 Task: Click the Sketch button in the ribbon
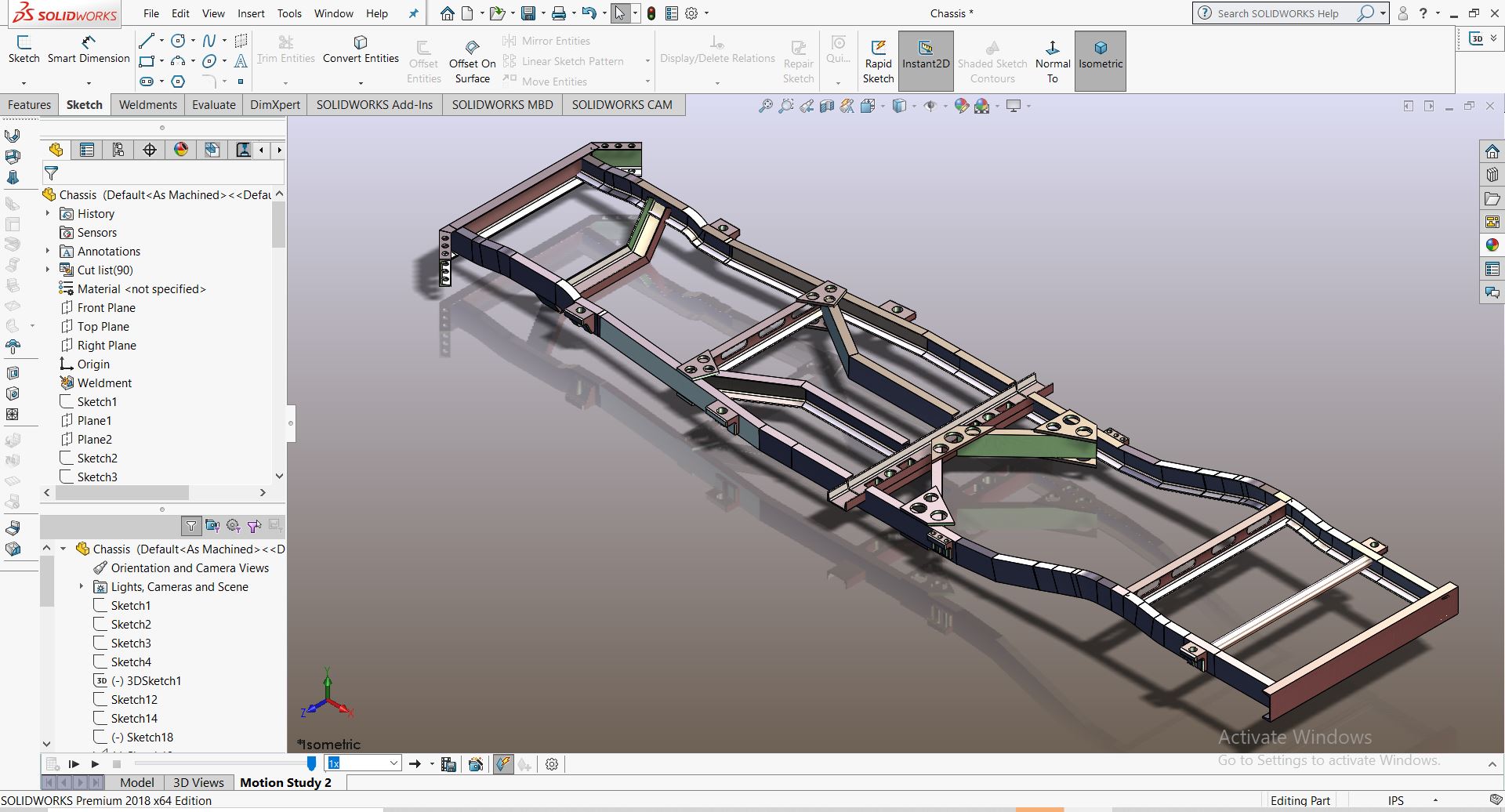coord(24,49)
